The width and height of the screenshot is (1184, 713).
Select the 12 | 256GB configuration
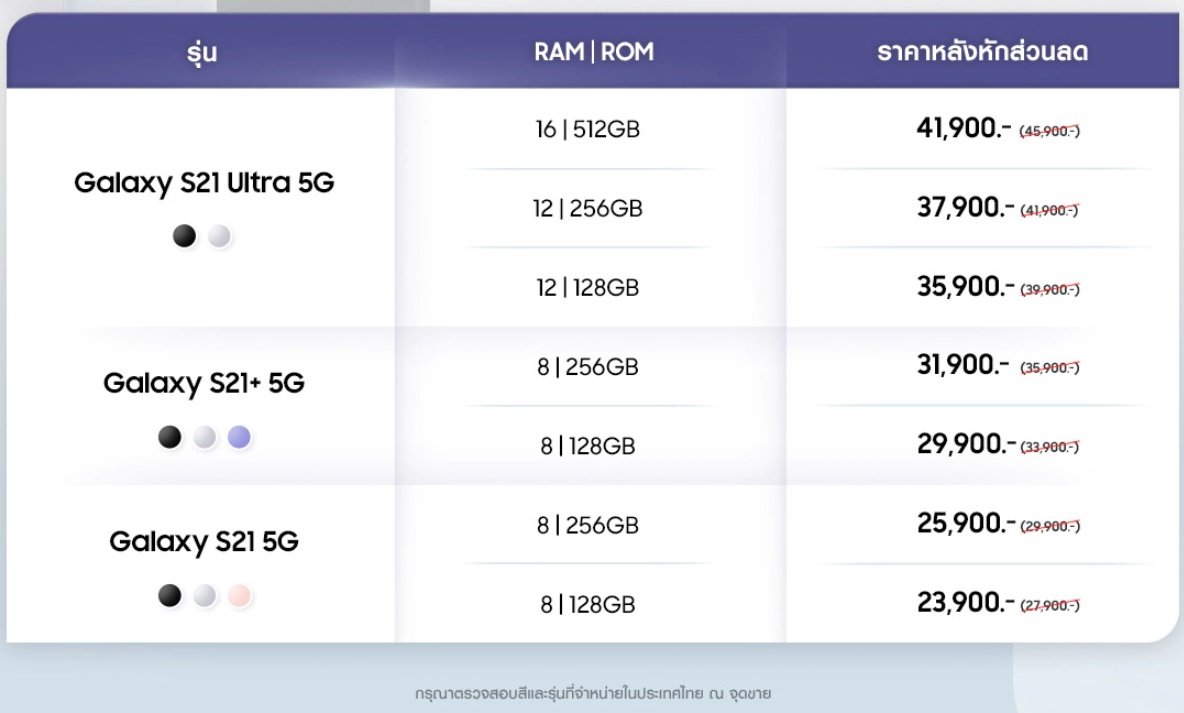[x=587, y=208]
